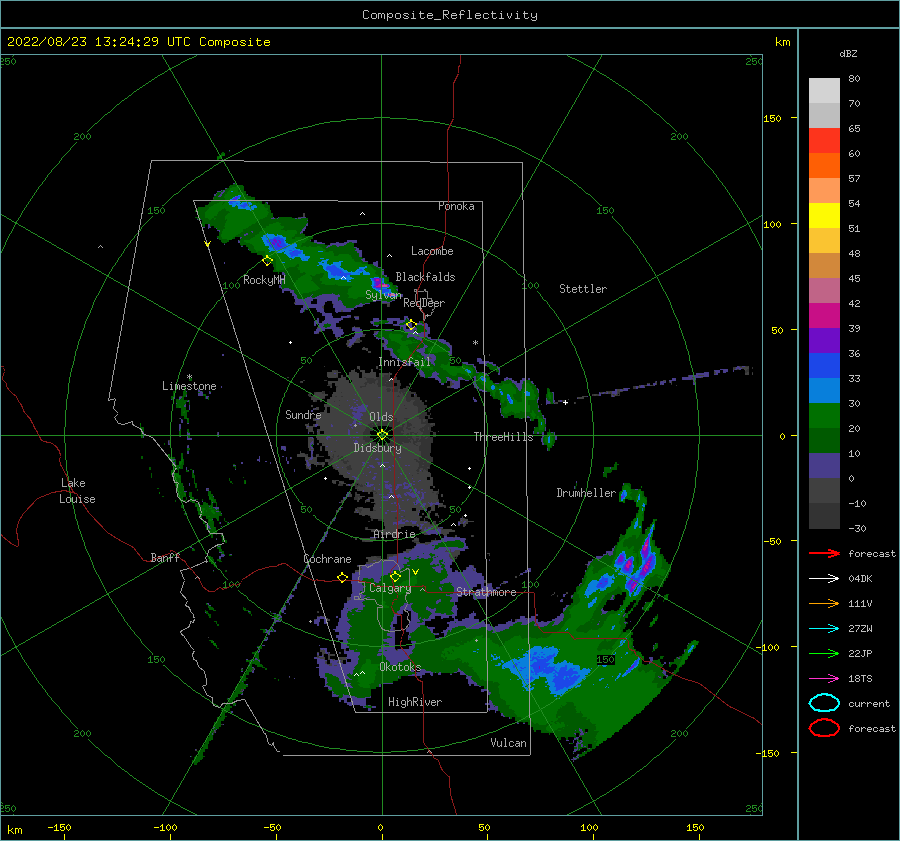900x841 pixels.
Task: Click the Stettler label
Action: 583,289
